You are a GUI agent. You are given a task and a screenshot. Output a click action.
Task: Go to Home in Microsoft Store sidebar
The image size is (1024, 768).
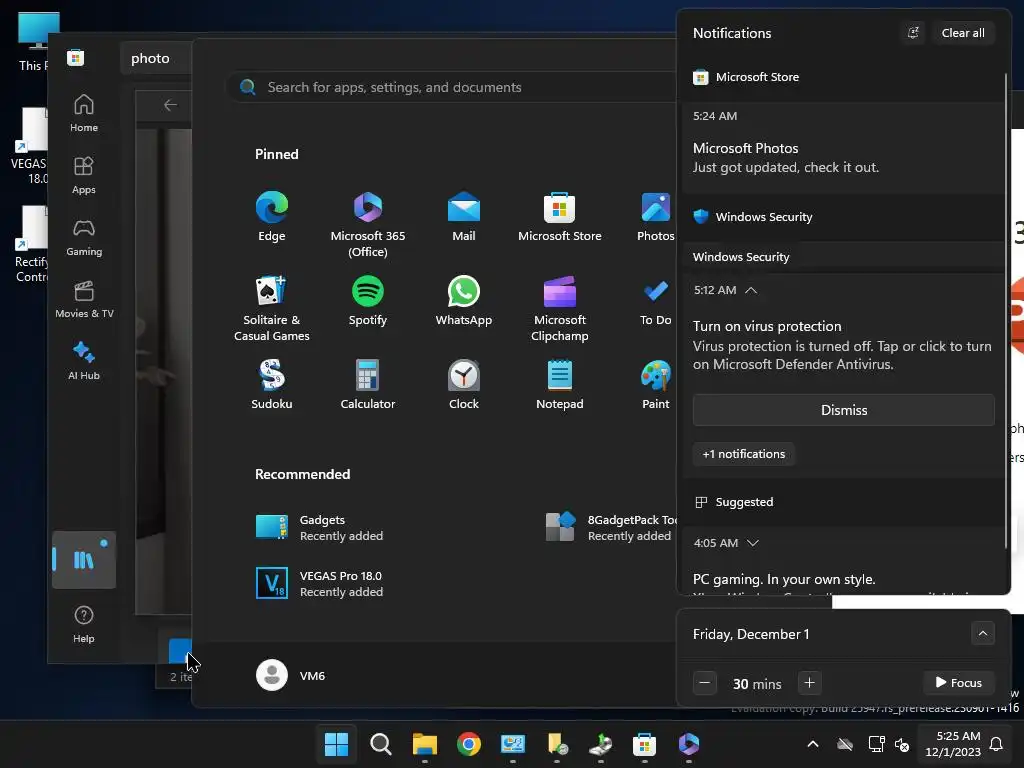coord(84,113)
